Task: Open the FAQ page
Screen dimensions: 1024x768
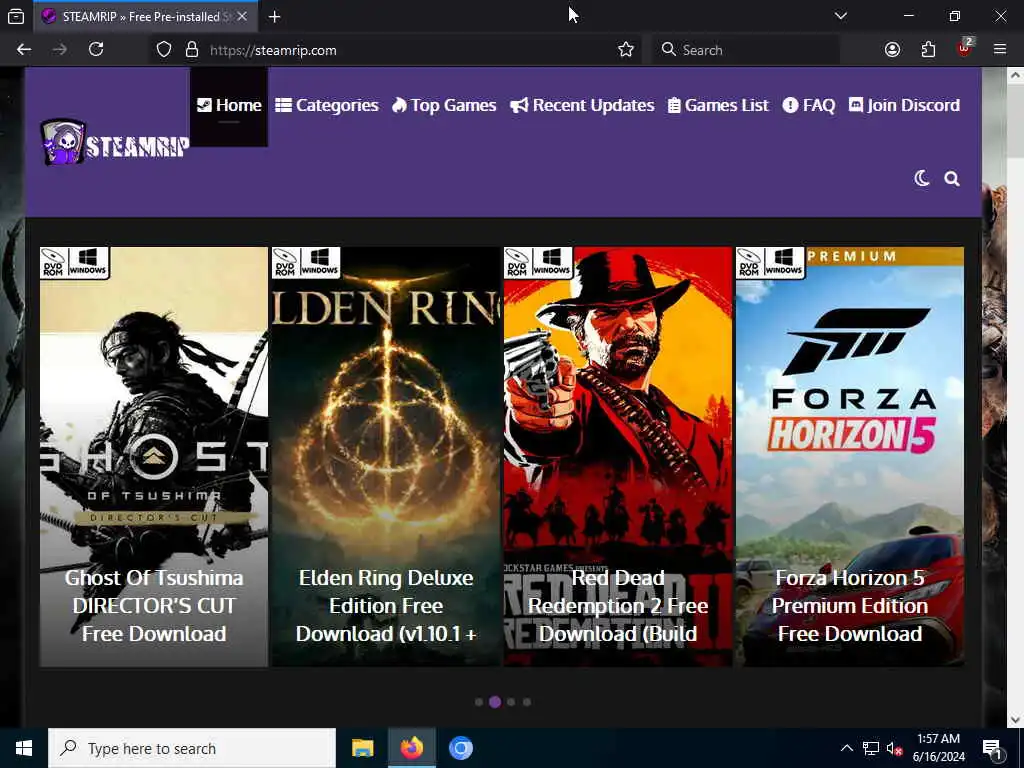Action: click(x=809, y=105)
